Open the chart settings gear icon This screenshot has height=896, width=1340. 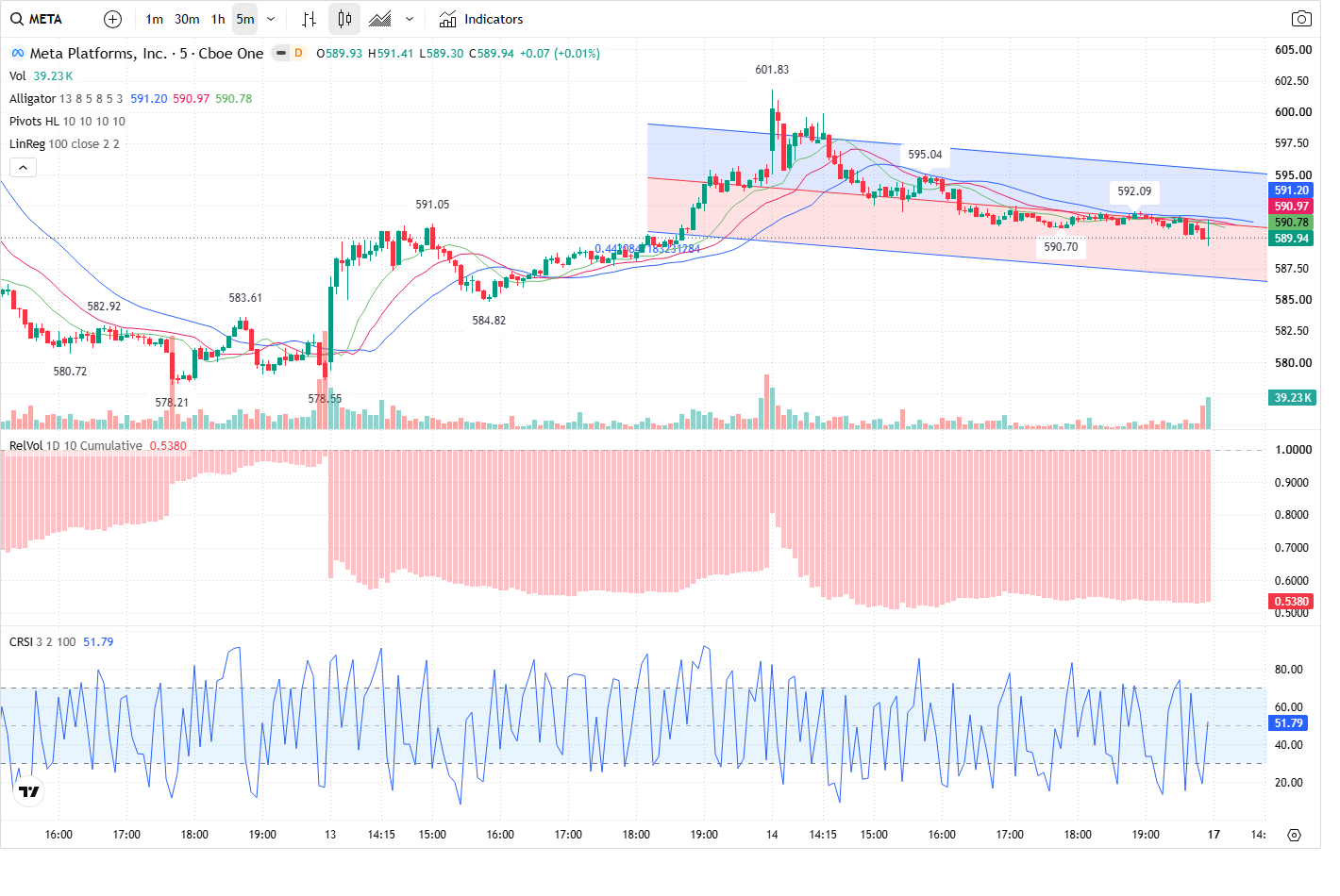pos(1294,835)
